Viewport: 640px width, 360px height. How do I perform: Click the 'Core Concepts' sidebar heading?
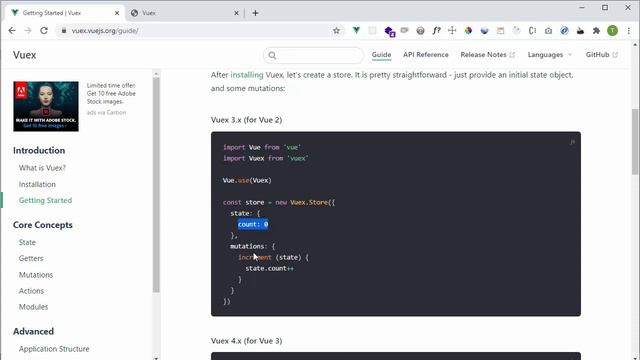(43, 225)
